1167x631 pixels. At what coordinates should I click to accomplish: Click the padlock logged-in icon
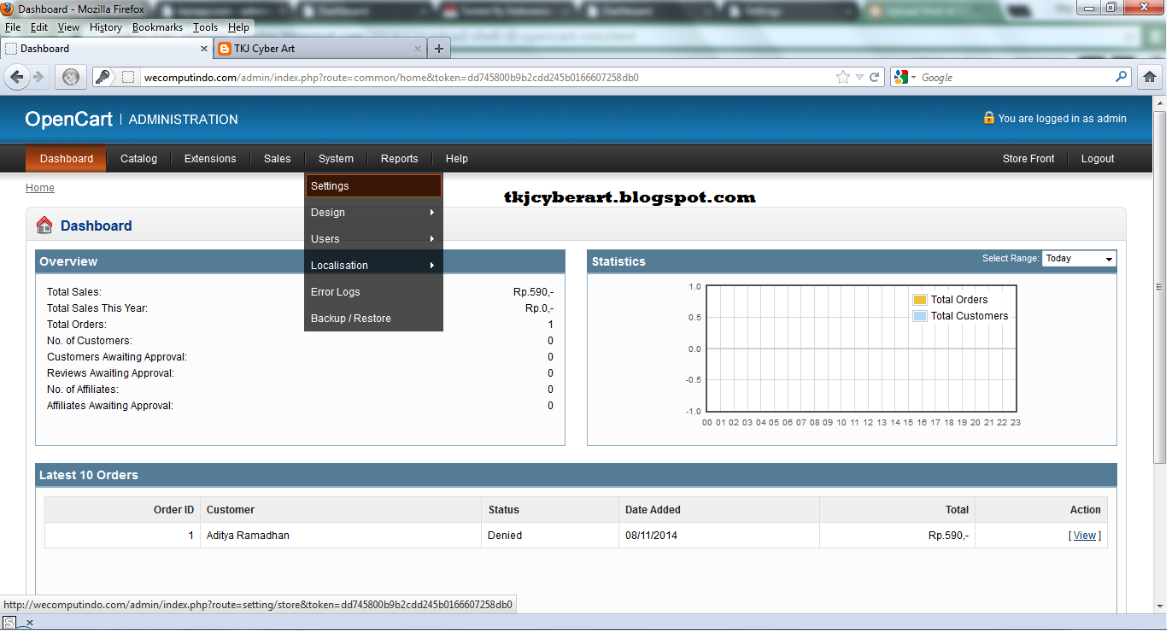point(988,118)
